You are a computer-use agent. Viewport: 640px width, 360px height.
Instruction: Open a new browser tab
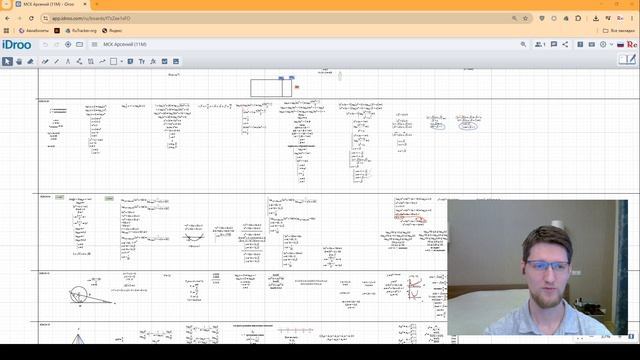click(97, 4)
